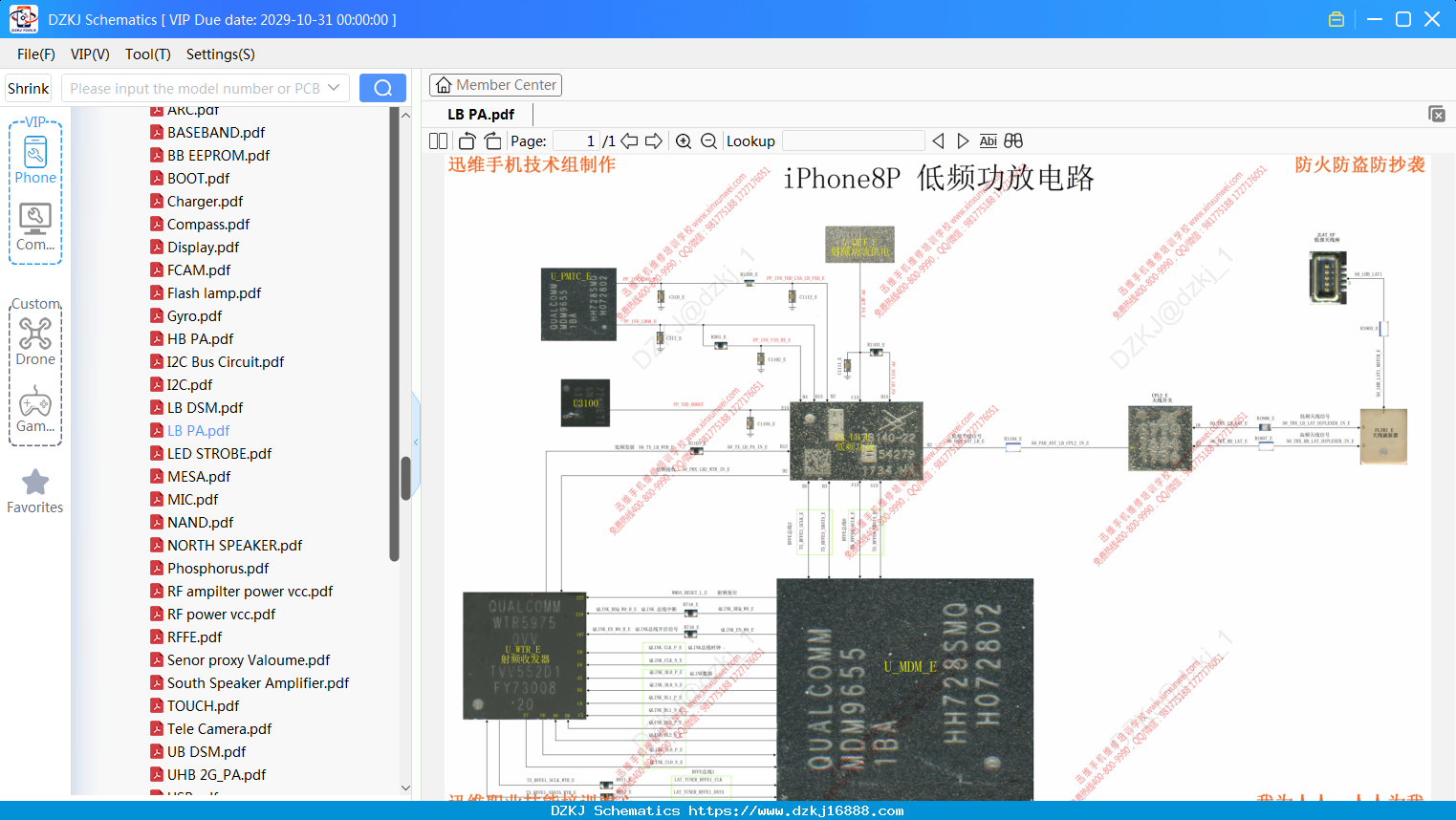This screenshot has width=1456, height=820.
Task: Select the Game console category icon
Action: point(35,409)
